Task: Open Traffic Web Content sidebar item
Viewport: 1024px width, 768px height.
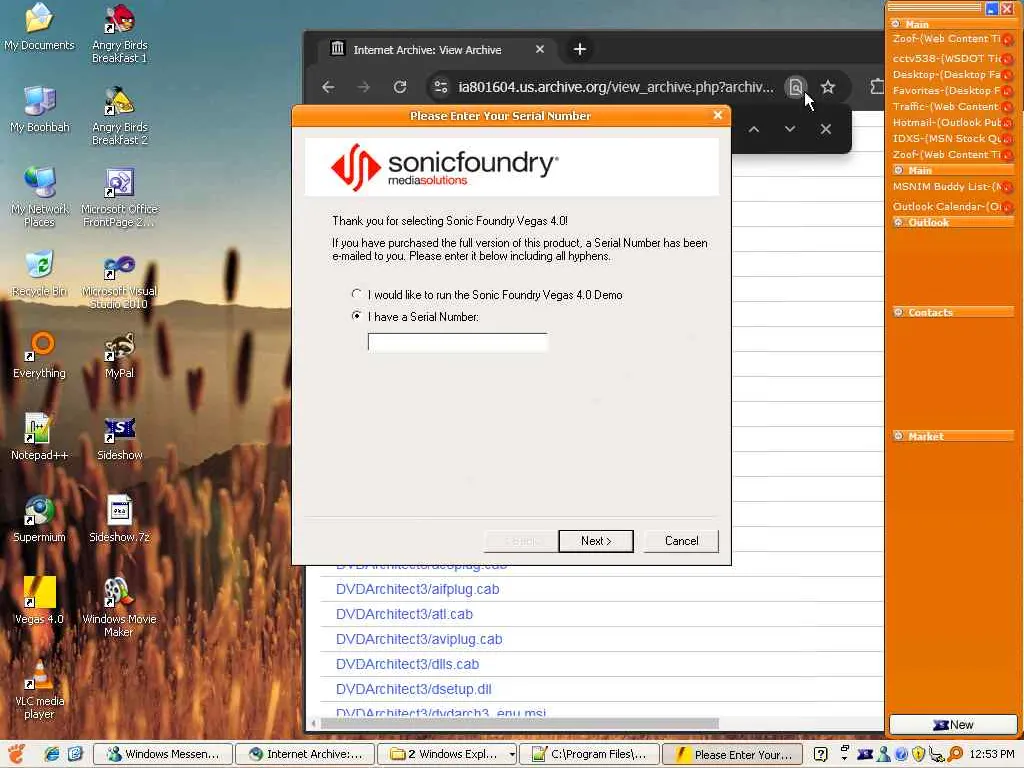Action: coord(946,106)
